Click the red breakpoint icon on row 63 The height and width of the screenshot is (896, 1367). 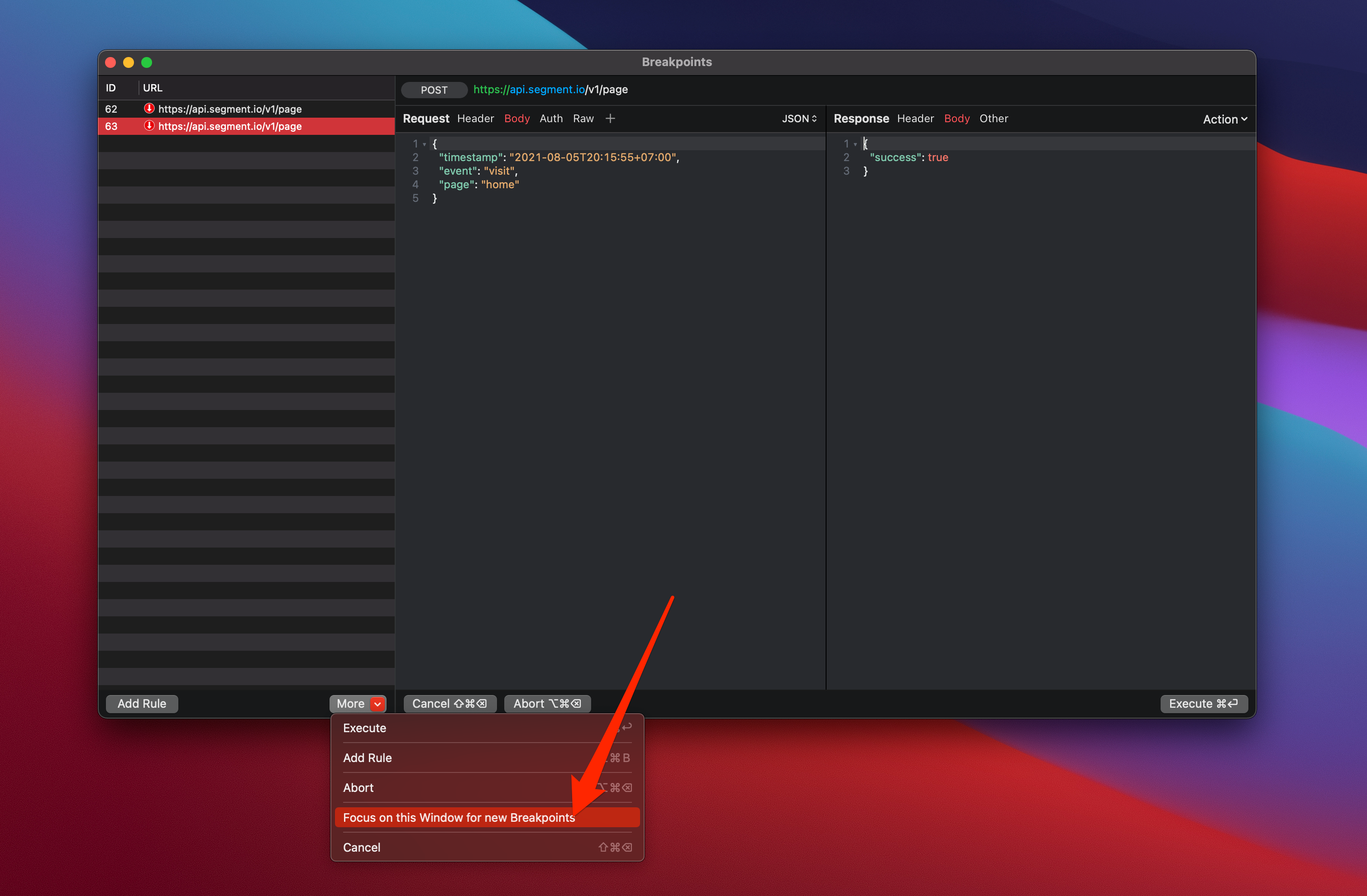[149, 126]
